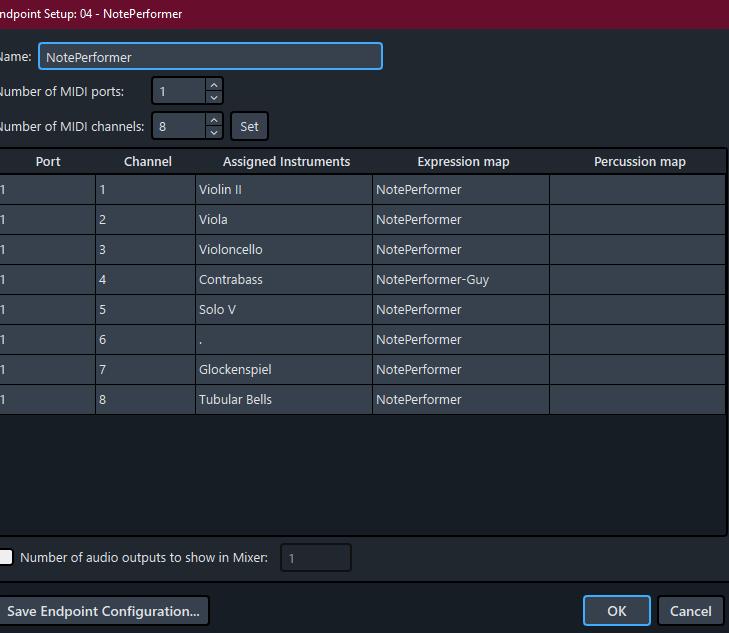Click the Channel column header

pyautogui.click(x=147, y=161)
